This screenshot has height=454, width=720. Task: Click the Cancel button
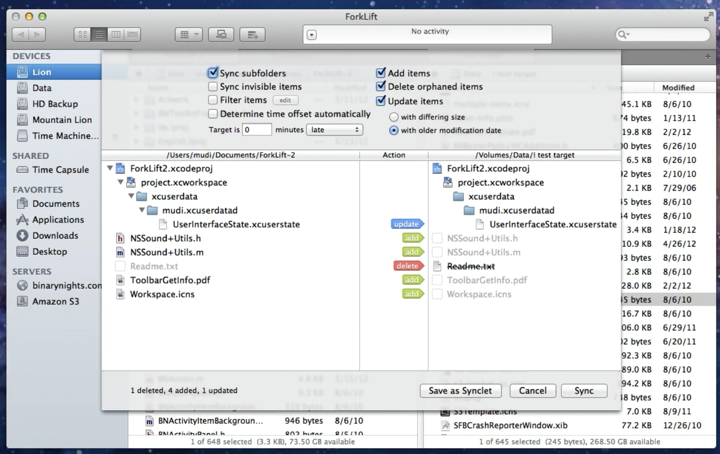tap(533, 391)
